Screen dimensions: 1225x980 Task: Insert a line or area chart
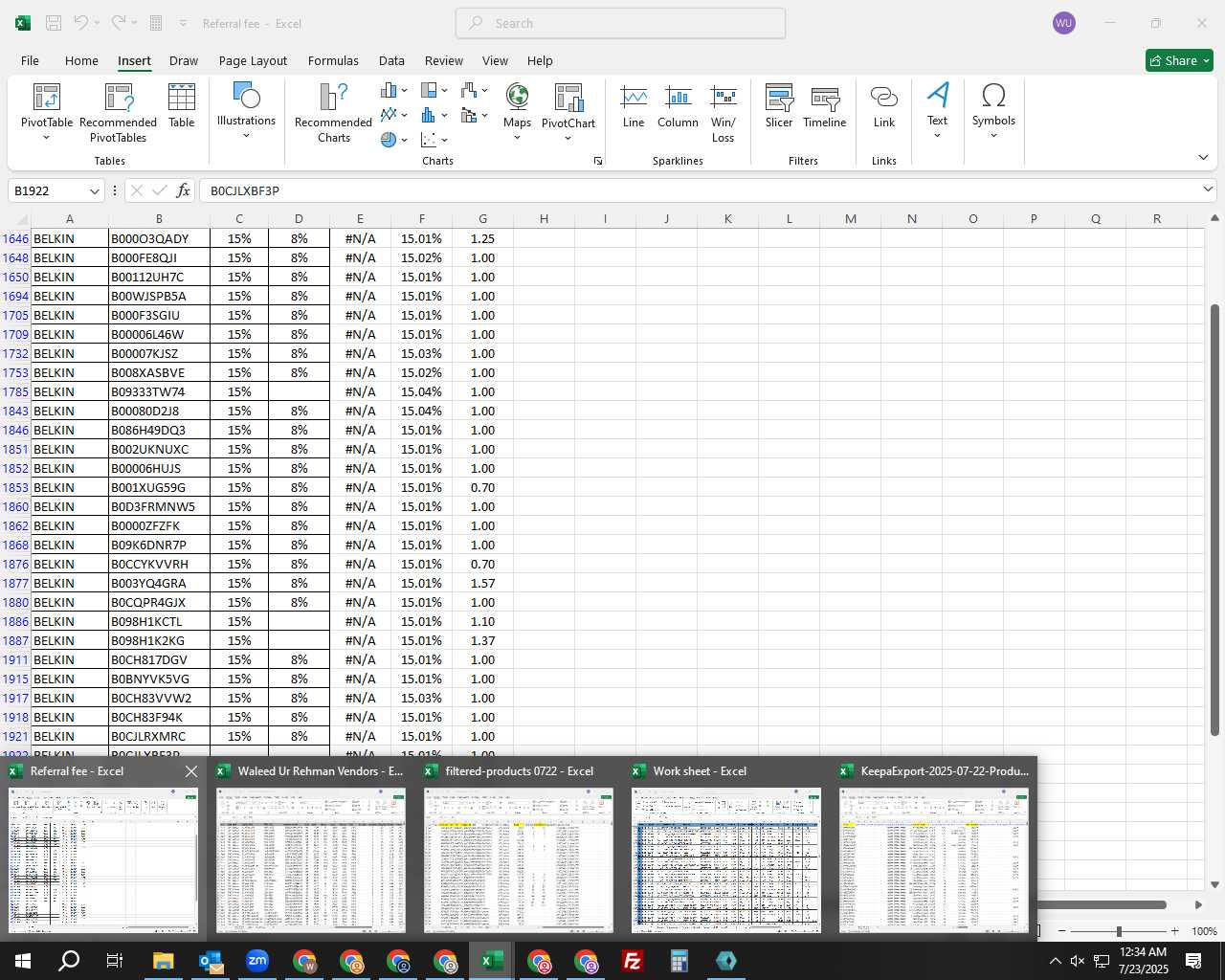pos(389,115)
